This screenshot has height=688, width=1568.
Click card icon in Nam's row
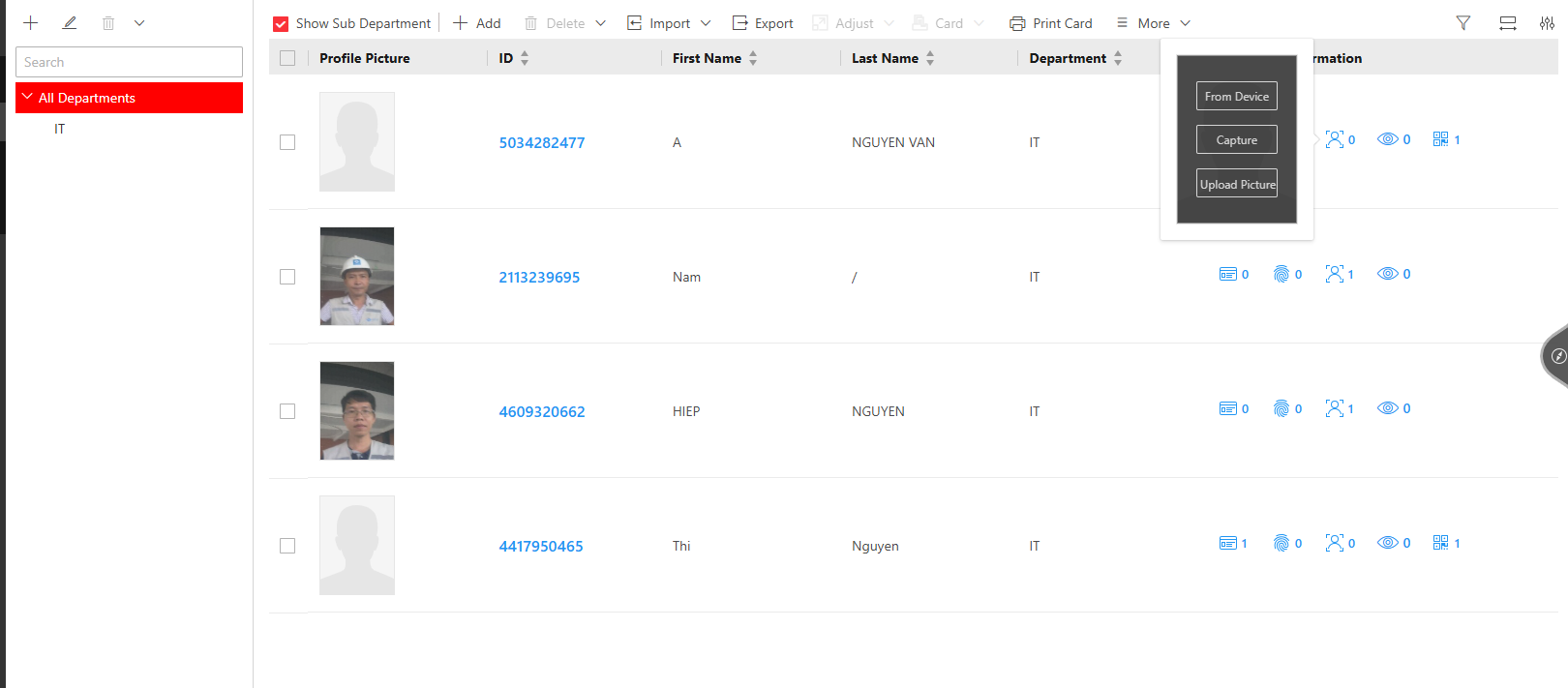pyautogui.click(x=1228, y=274)
